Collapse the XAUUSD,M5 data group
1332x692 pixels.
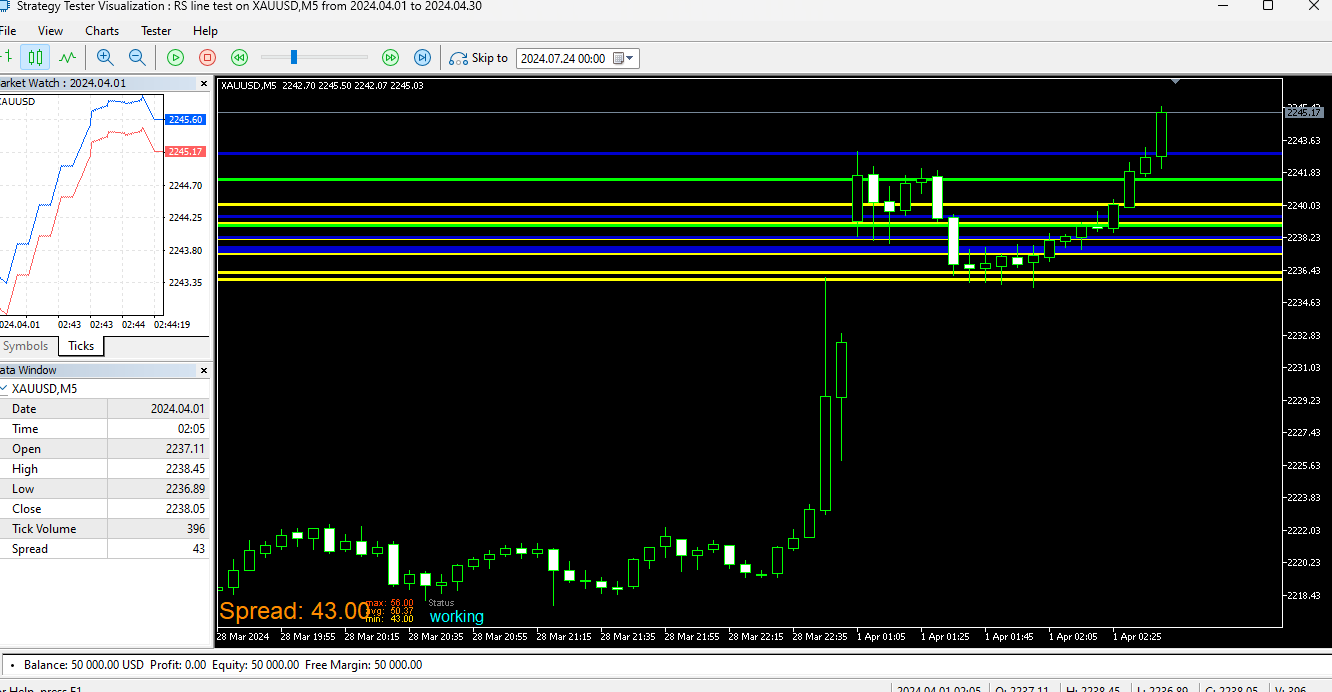click(4, 389)
